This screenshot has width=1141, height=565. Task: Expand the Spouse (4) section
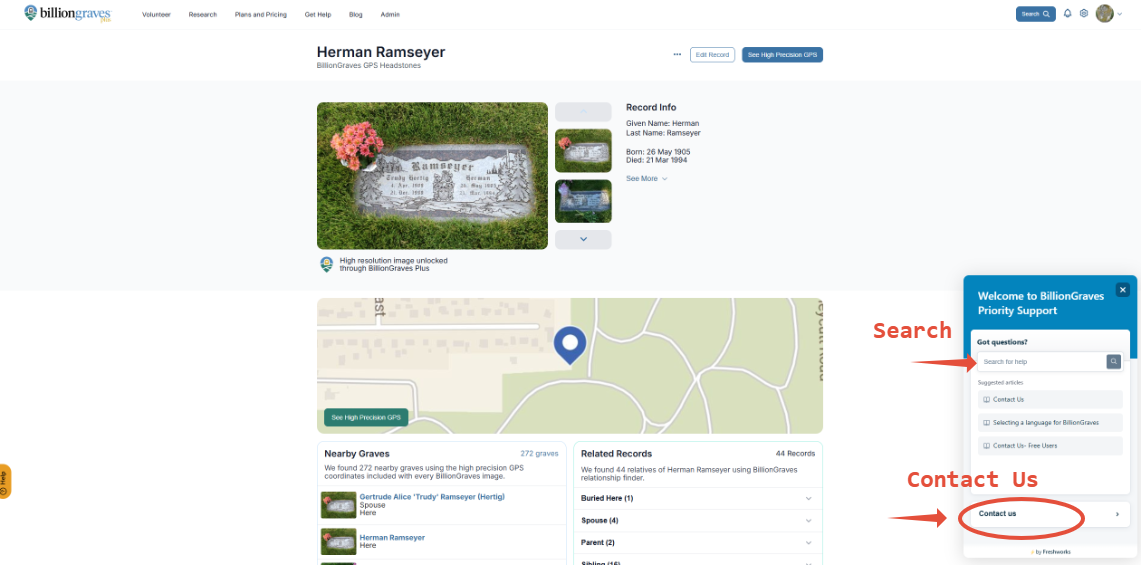point(697,521)
